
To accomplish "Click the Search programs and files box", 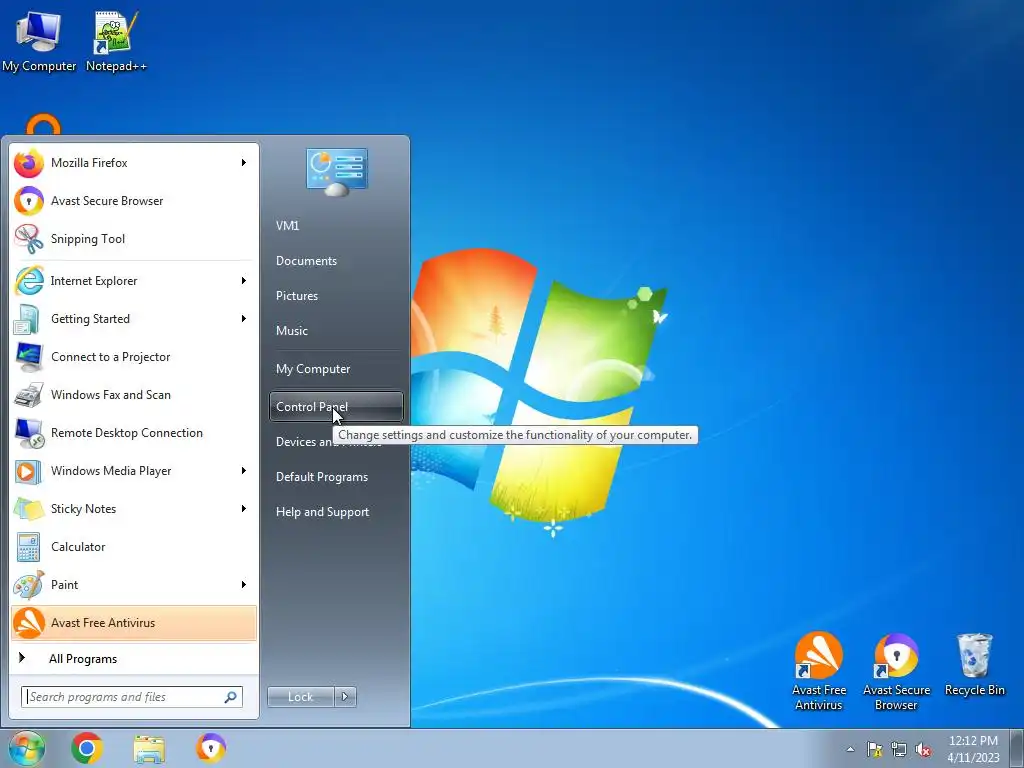I will click(132, 697).
